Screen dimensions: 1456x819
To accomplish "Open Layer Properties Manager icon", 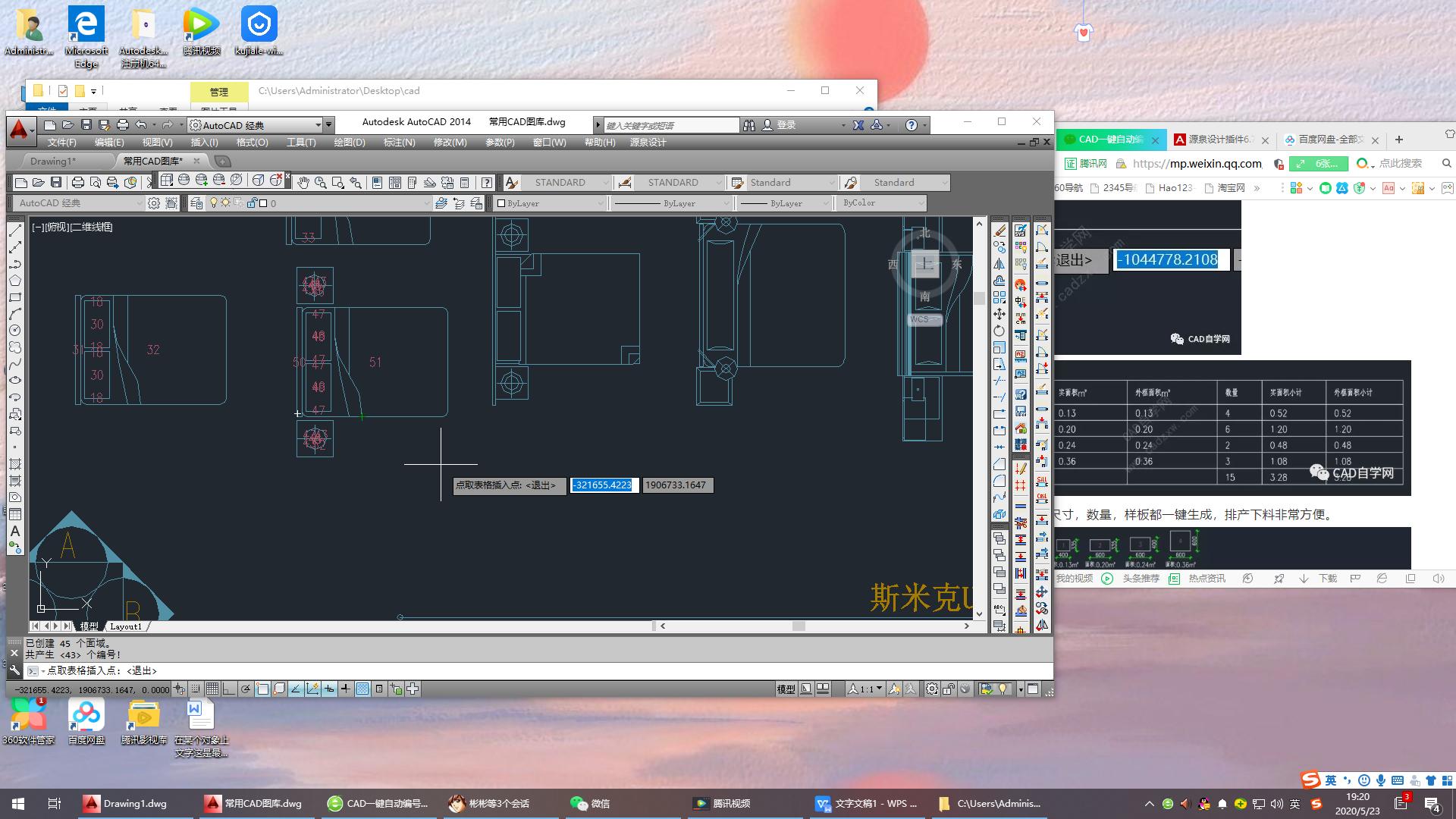I will point(196,203).
